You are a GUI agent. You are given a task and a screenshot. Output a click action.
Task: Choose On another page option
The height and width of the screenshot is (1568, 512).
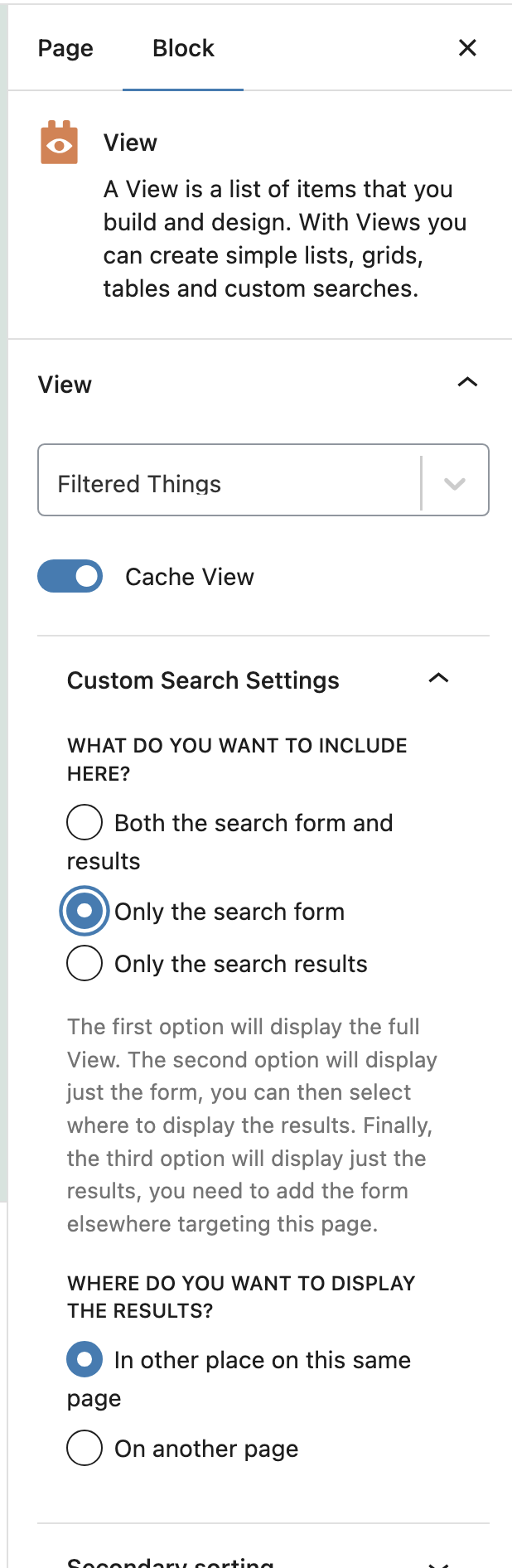point(85,1448)
